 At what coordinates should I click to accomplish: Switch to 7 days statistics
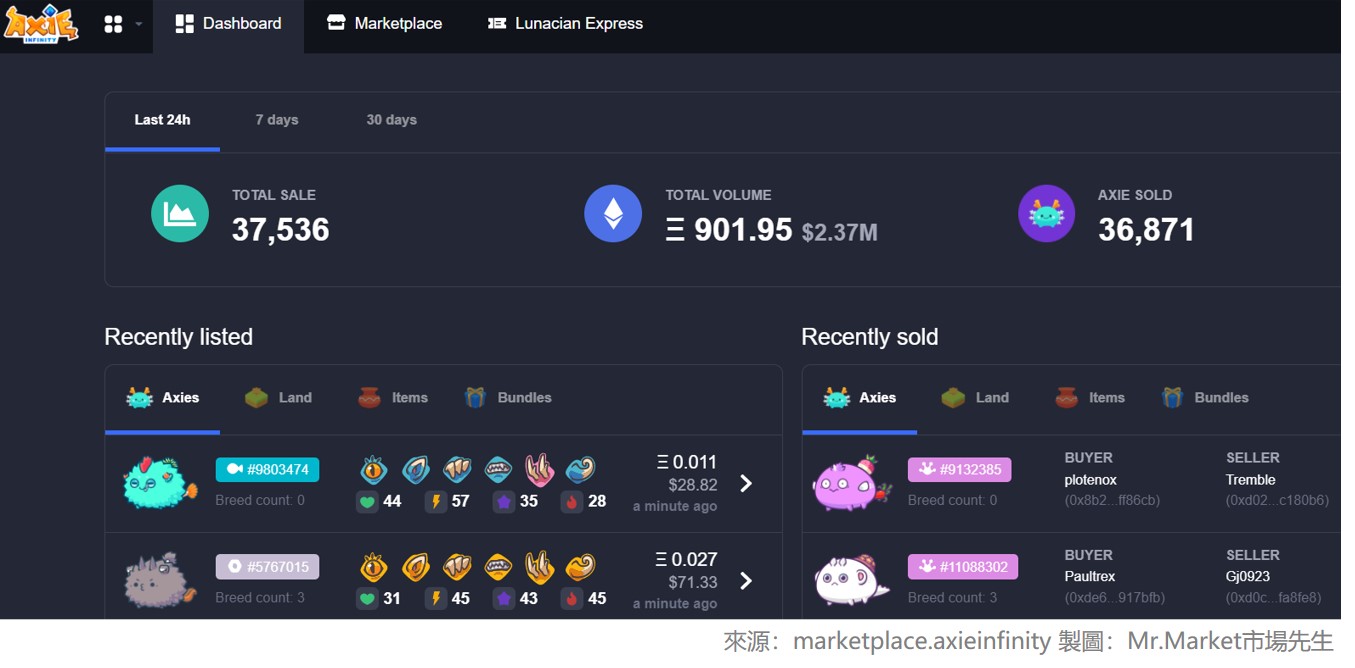(x=277, y=120)
